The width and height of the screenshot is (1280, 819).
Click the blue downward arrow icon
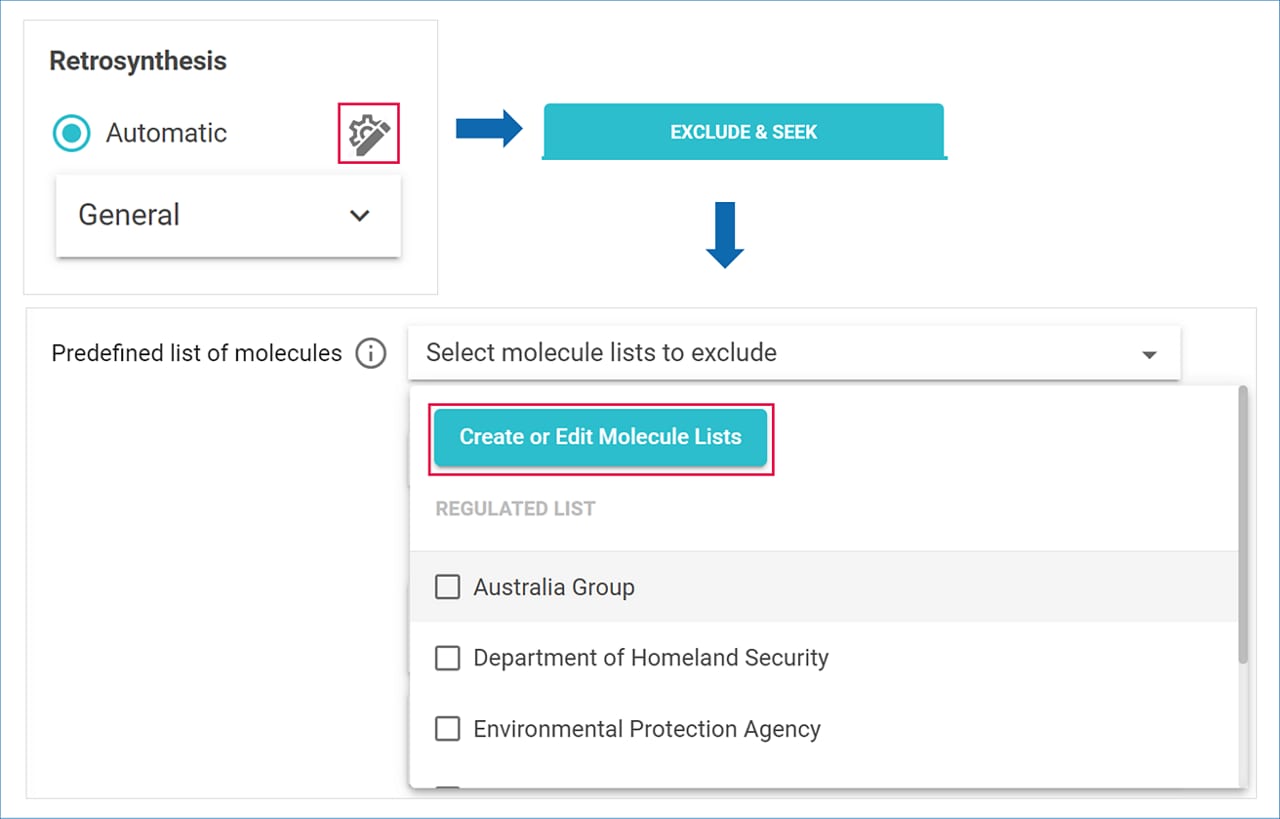(724, 235)
